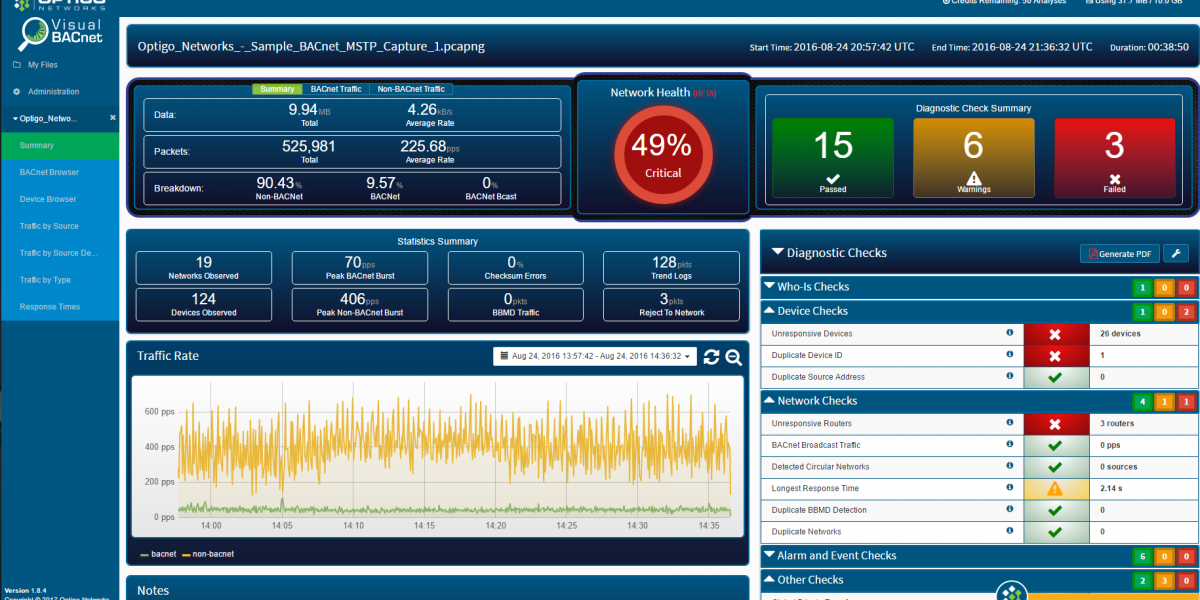
Task: Click the 3 Failed tile
Action: click(x=1114, y=157)
